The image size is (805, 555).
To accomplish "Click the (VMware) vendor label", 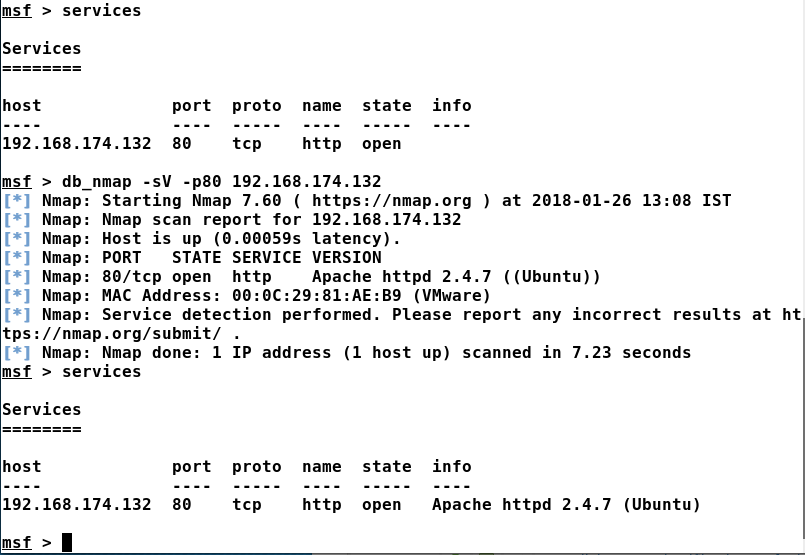I will click(x=452, y=295).
